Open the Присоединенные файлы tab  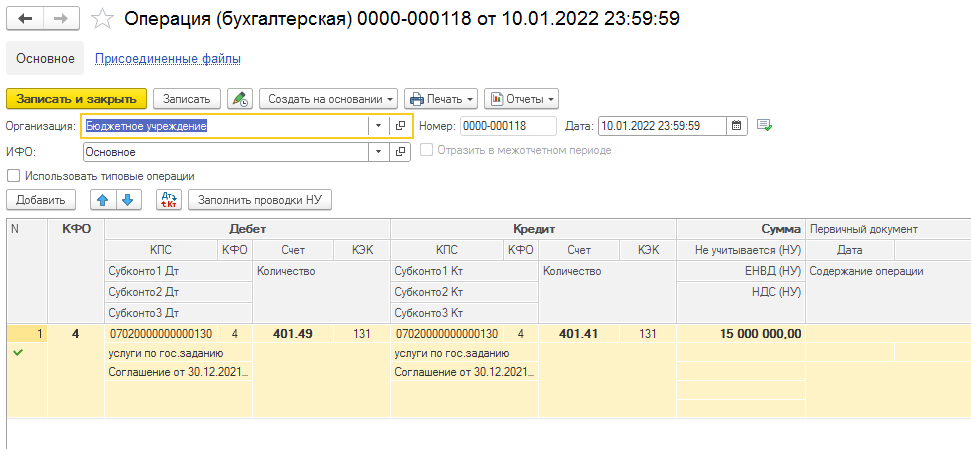167,59
